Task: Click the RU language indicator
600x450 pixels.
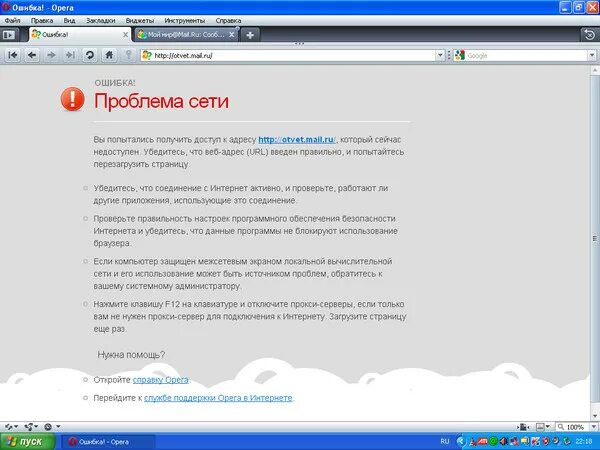Action: click(x=445, y=442)
